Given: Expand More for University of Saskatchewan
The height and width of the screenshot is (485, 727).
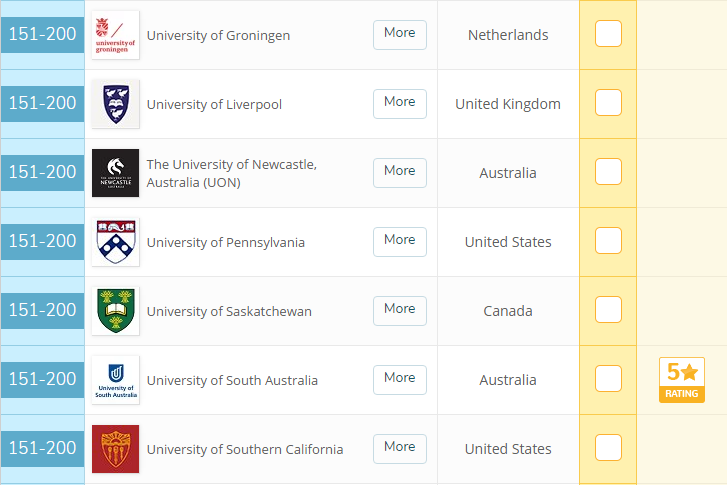Looking at the screenshot, I should tap(400, 310).
